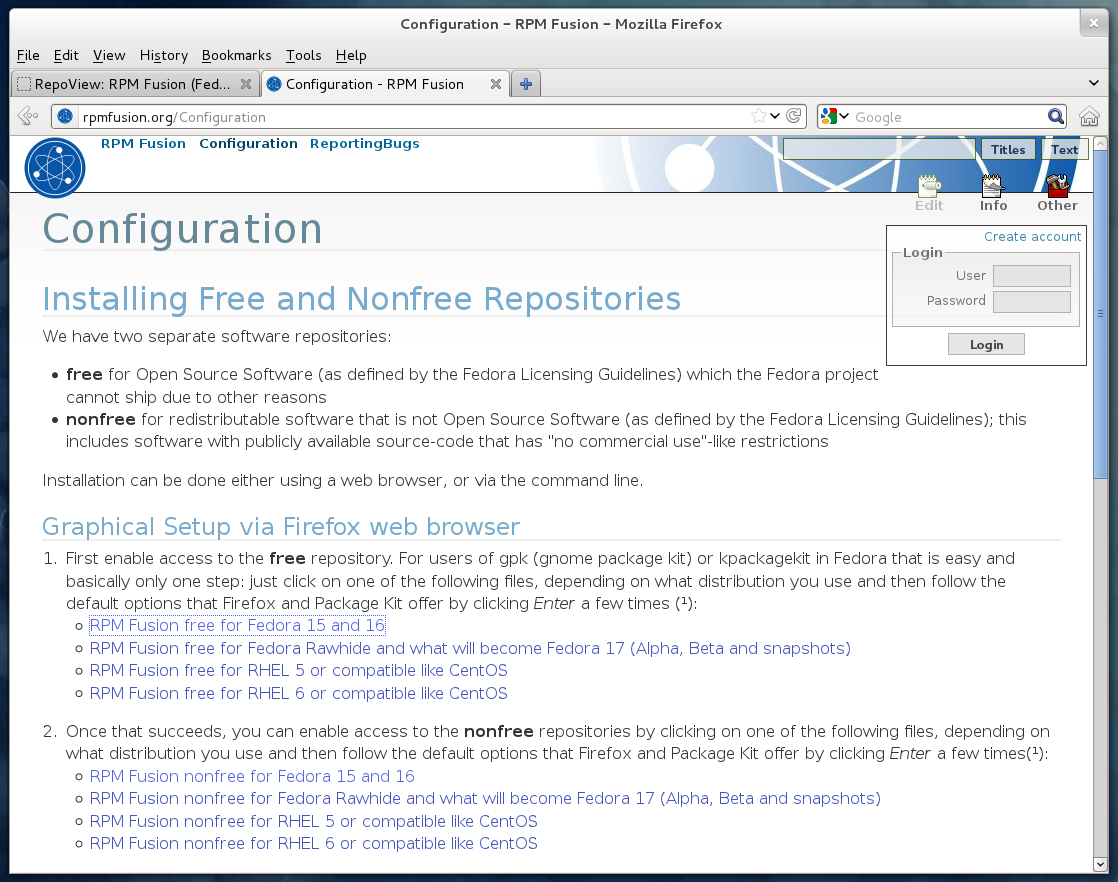Image resolution: width=1118 pixels, height=882 pixels.
Task: Switch to the RepoView: RPM Fusion tab
Action: (135, 84)
